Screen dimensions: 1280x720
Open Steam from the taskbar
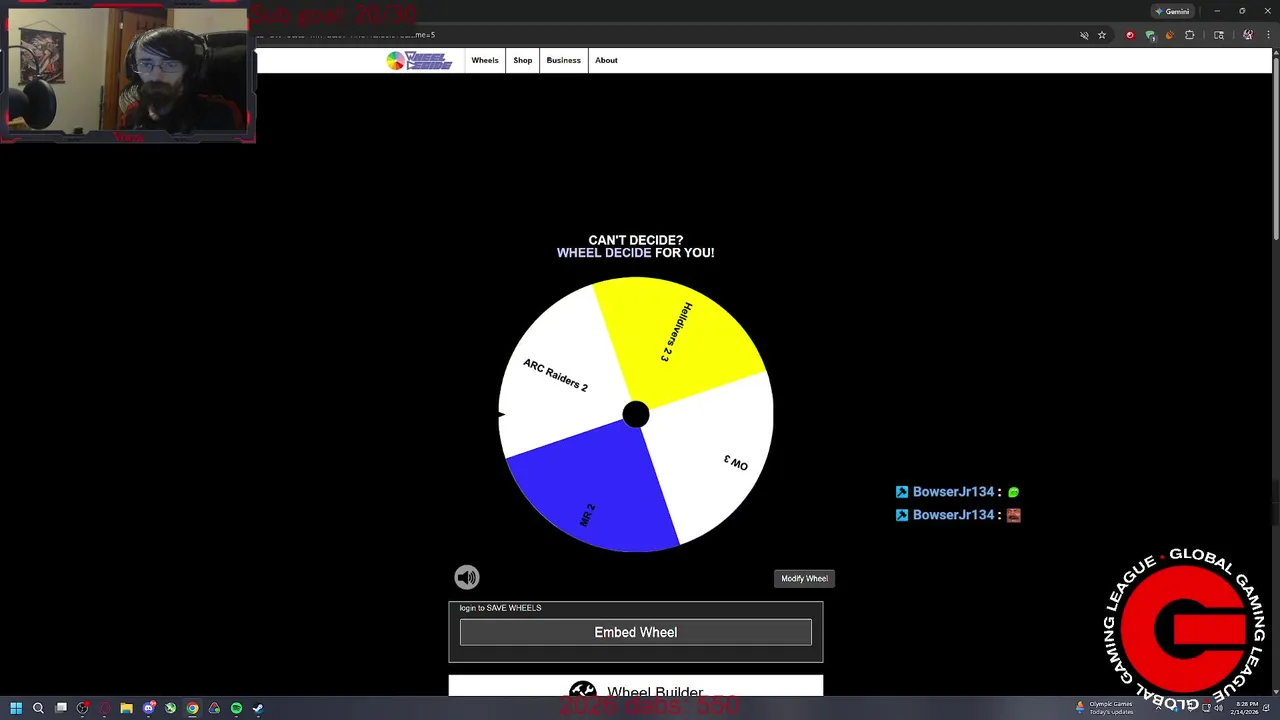point(258,708)
